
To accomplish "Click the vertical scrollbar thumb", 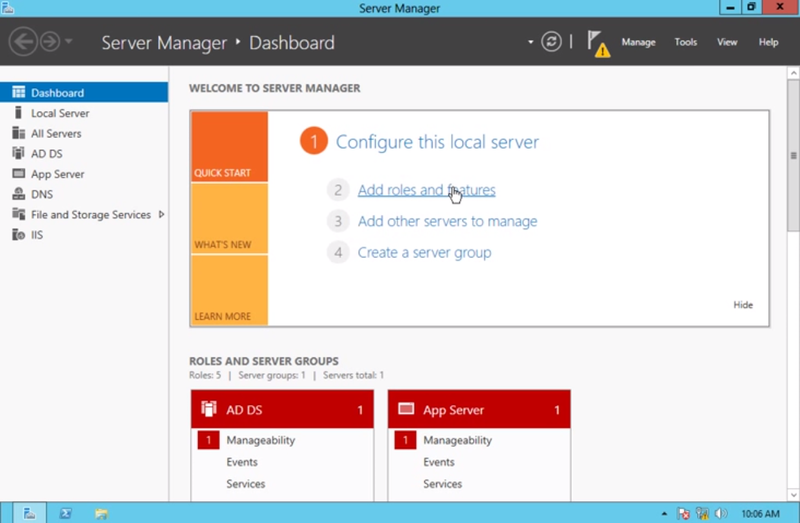I will [x=793, y=156].
